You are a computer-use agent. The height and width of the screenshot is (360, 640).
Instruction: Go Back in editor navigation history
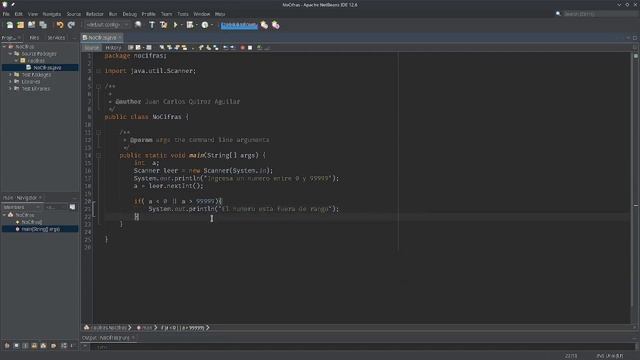[x=138, y=48]
